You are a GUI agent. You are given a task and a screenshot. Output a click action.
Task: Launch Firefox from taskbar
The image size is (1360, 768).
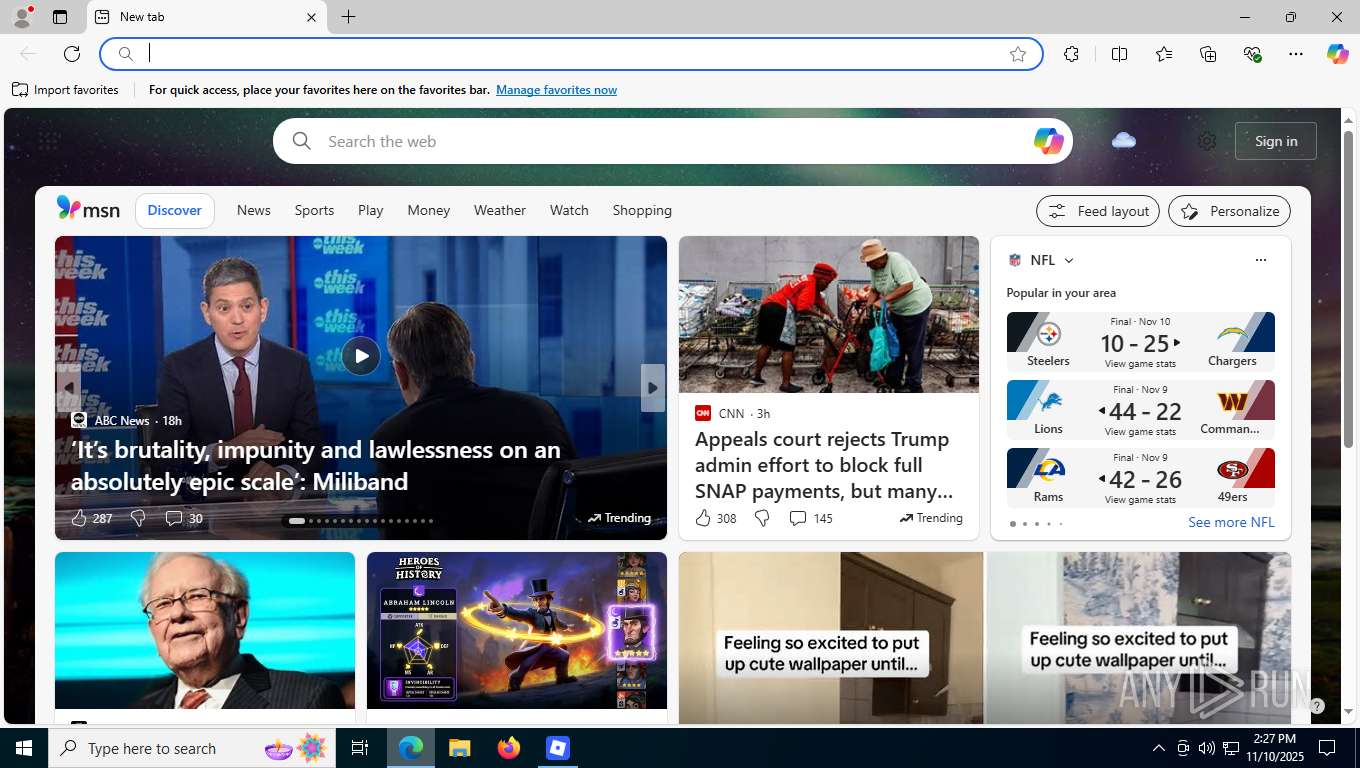point(509,748)
